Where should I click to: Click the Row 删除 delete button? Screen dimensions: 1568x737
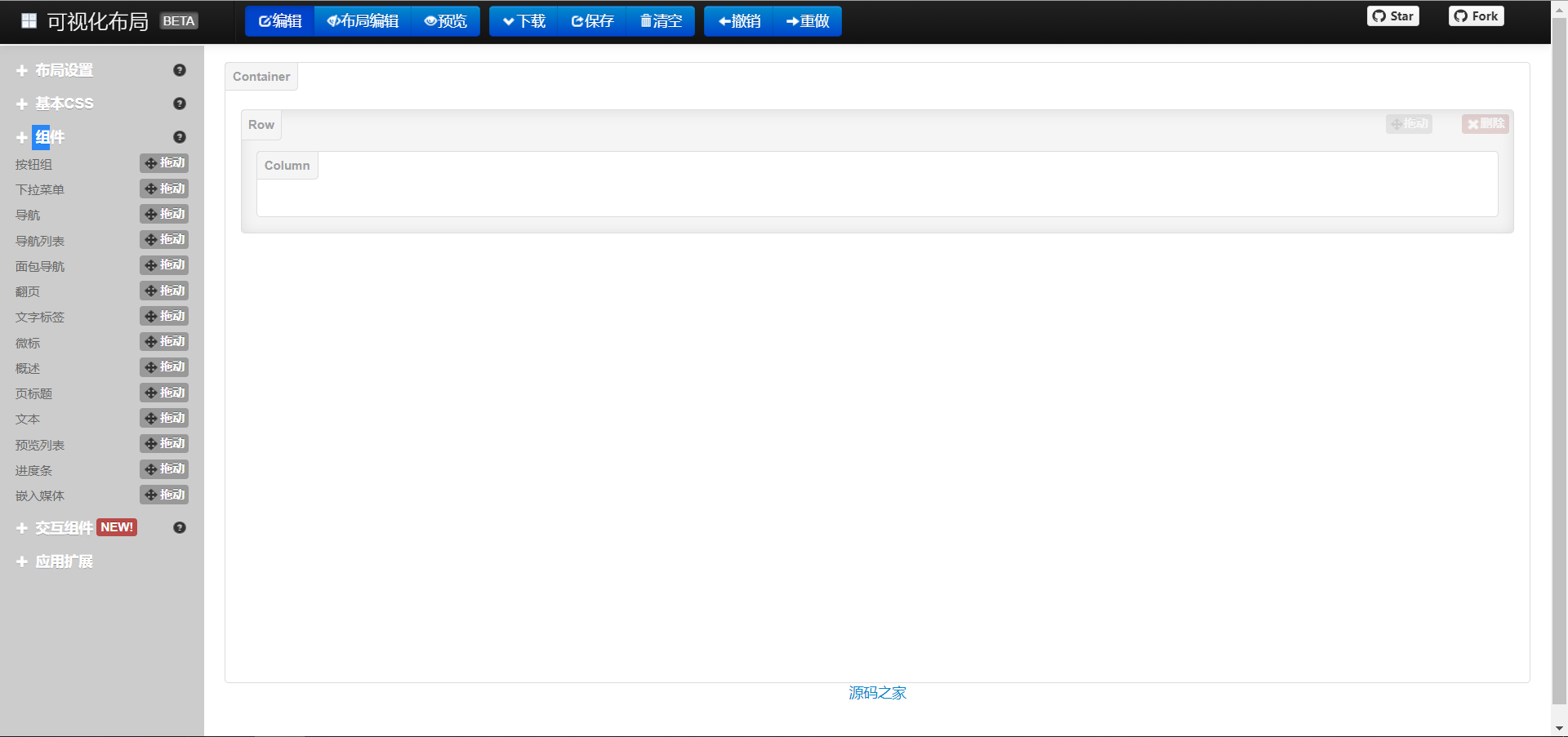click(x=1485, y=124)
